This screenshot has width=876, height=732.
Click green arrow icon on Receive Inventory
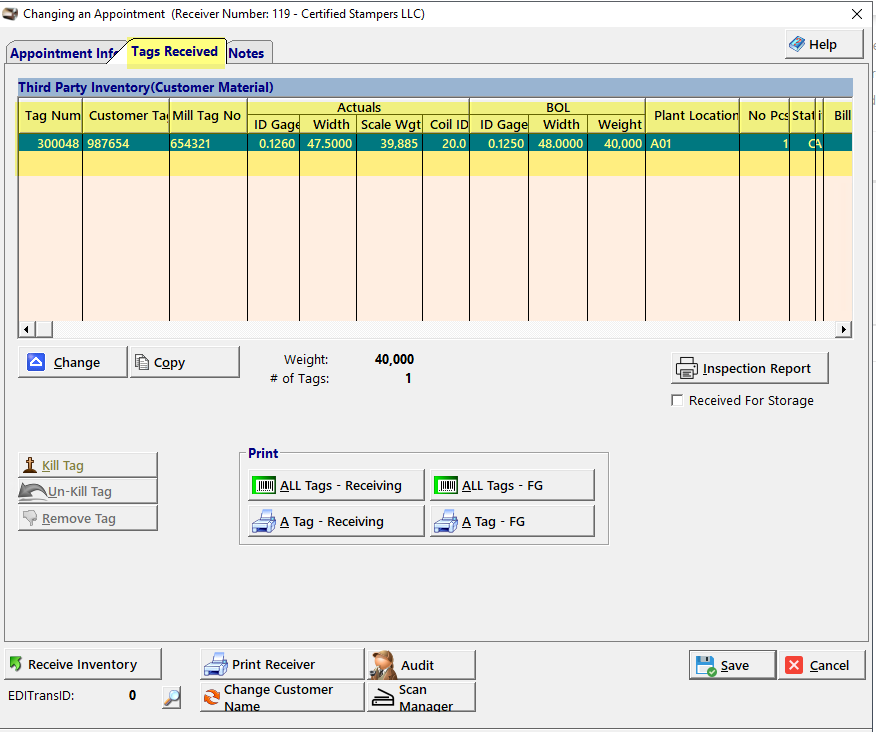(16, 663)
